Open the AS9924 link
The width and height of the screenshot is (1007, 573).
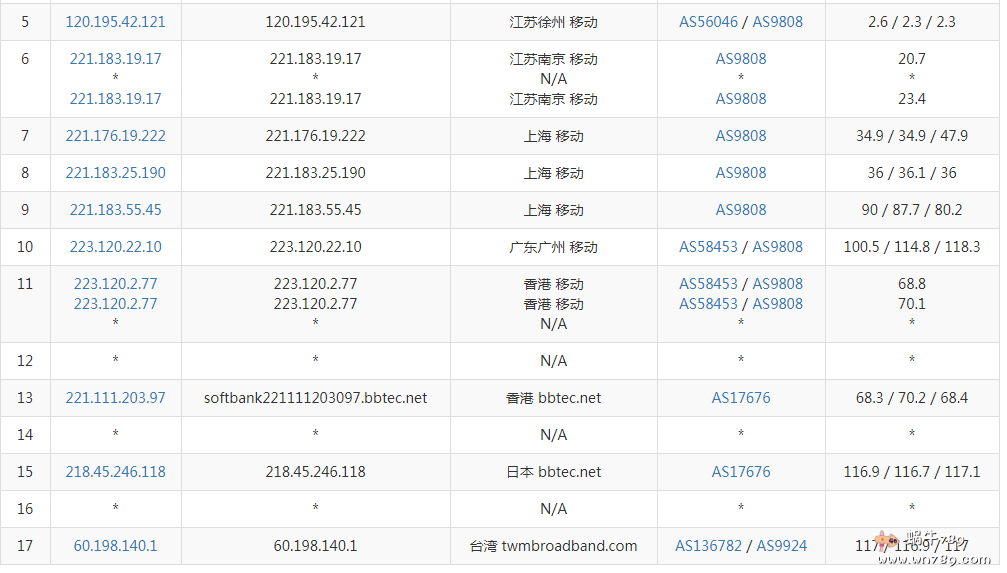point(781,546)
